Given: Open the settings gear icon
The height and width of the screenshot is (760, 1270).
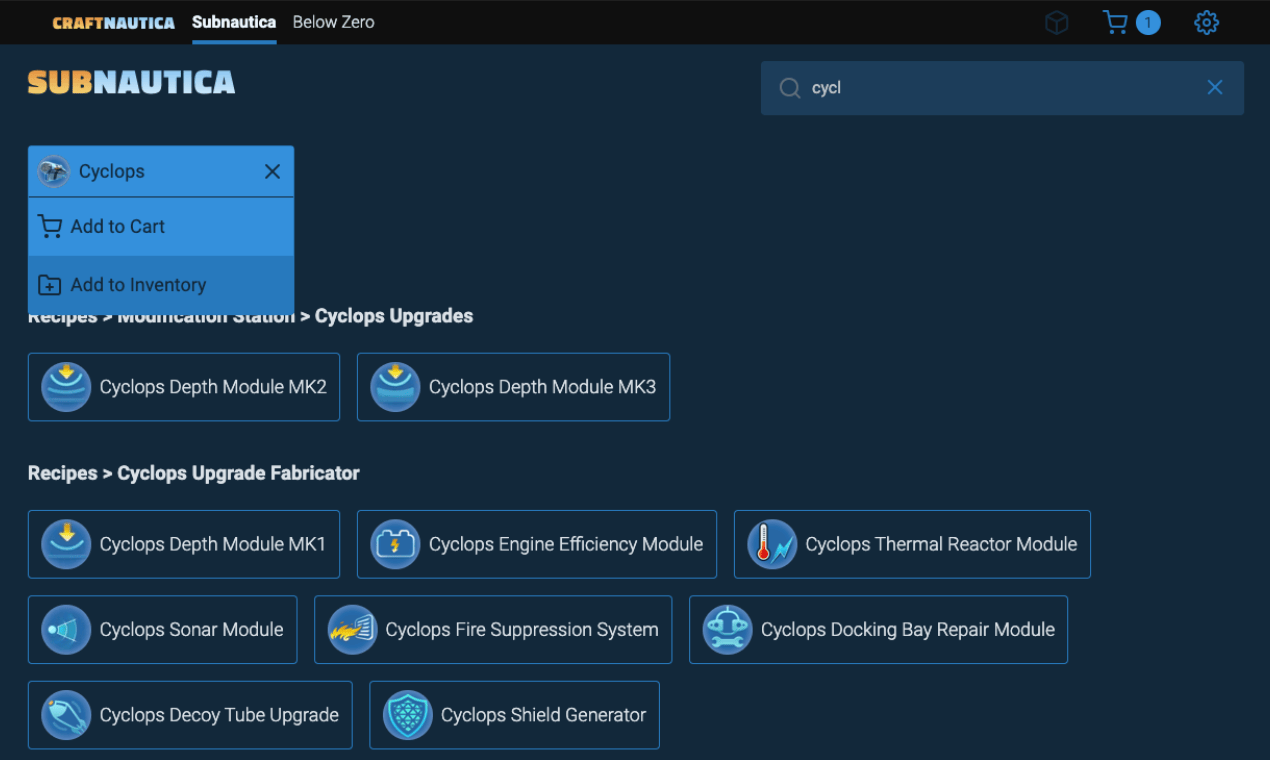Looking at the screenshot, I should click(1207, 22).
